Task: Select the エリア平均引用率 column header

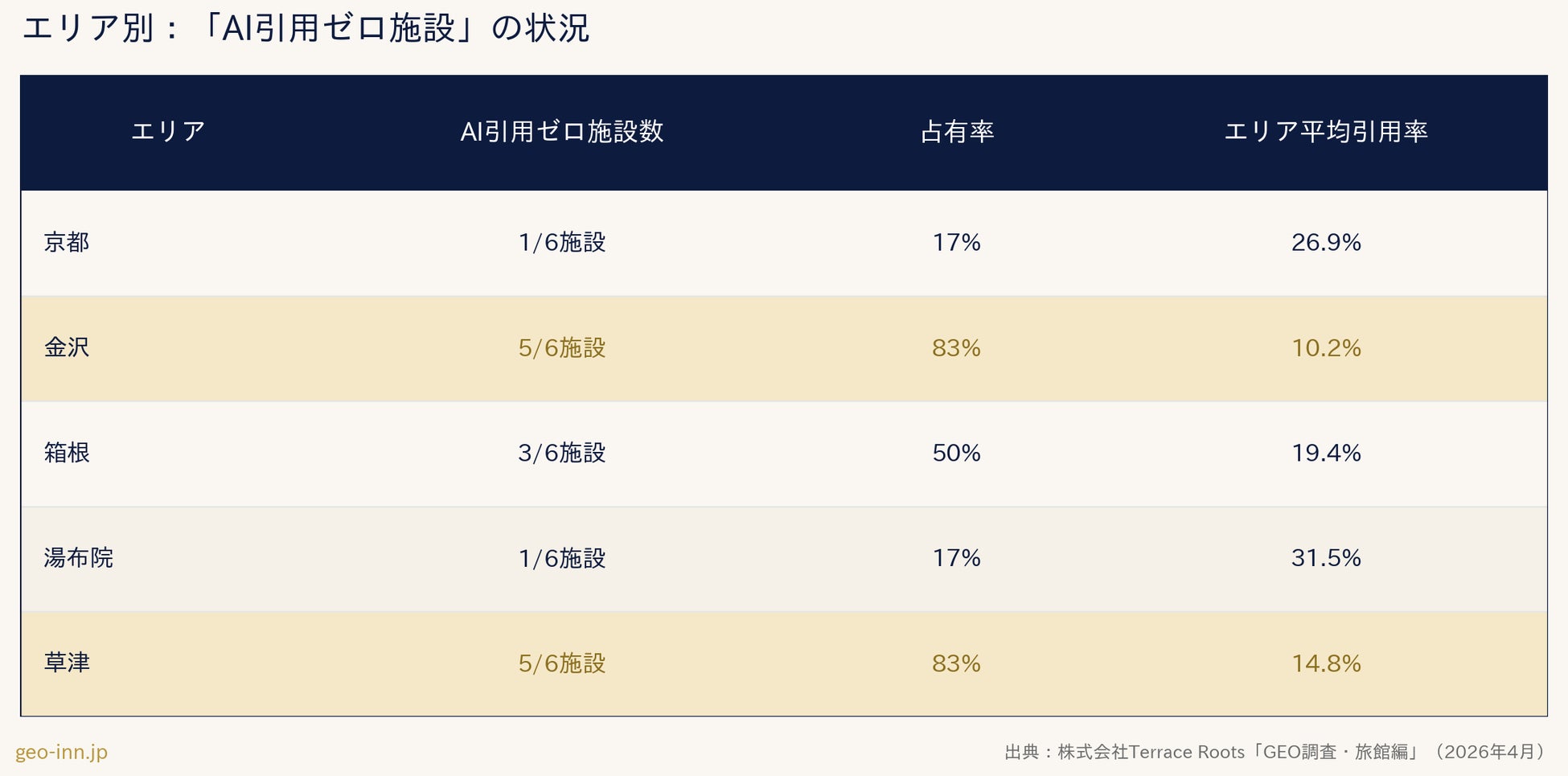Action: pyautogui.click(x=1326, y=131)
